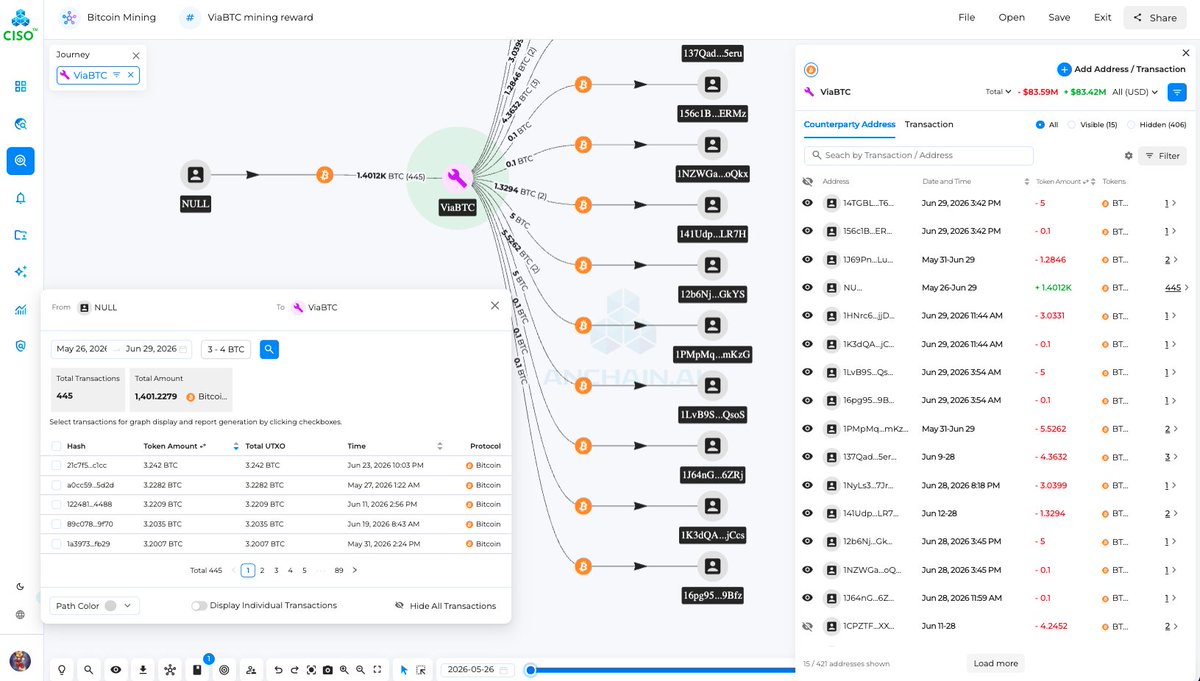Click the Path Color swatch circle
The height and width of the screenshot is (681, 1200).
coord(110,606)
